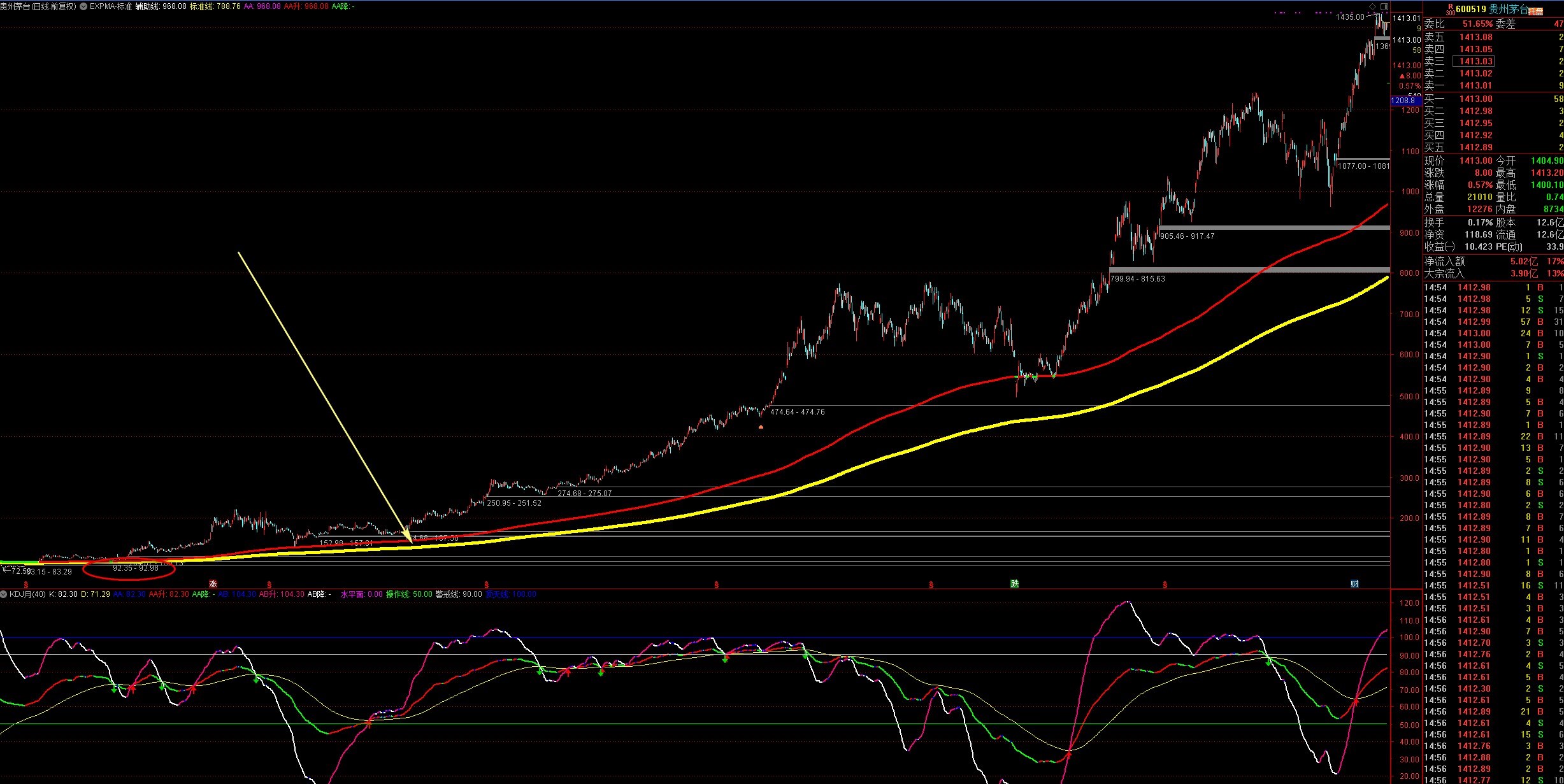Select the EXPMA-标准 indicator name
This screenshot has width=1564, height=784.
click(x=111, y=6)
